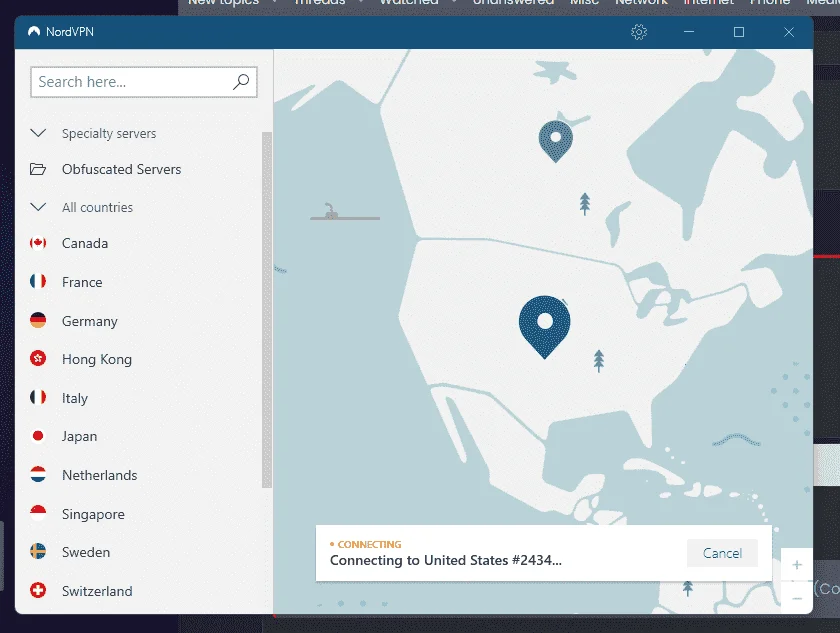Collapse the Specialty servers section
Viewport: 840px width, 633px height.
coord(38,133)
